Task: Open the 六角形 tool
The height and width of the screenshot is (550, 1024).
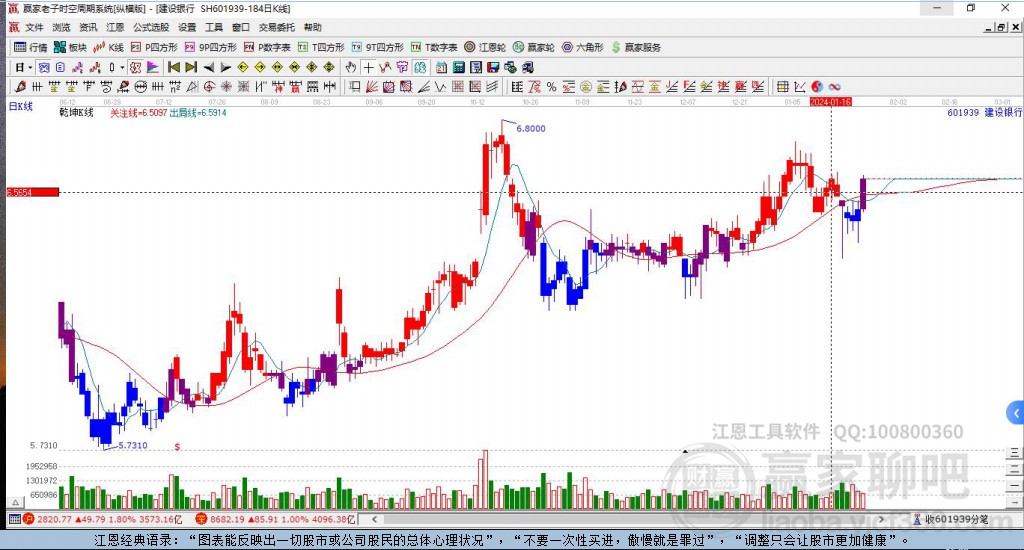Action: coord(583,47)
